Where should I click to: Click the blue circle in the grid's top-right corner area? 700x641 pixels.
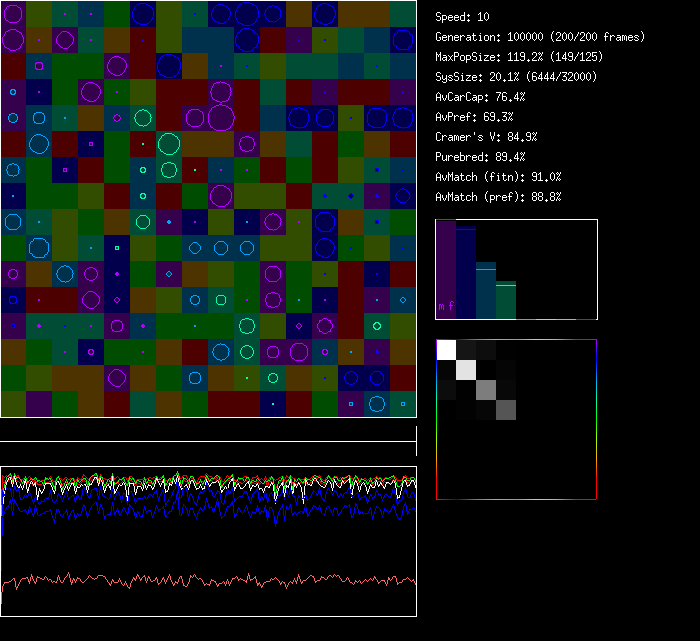click(324, 13)
